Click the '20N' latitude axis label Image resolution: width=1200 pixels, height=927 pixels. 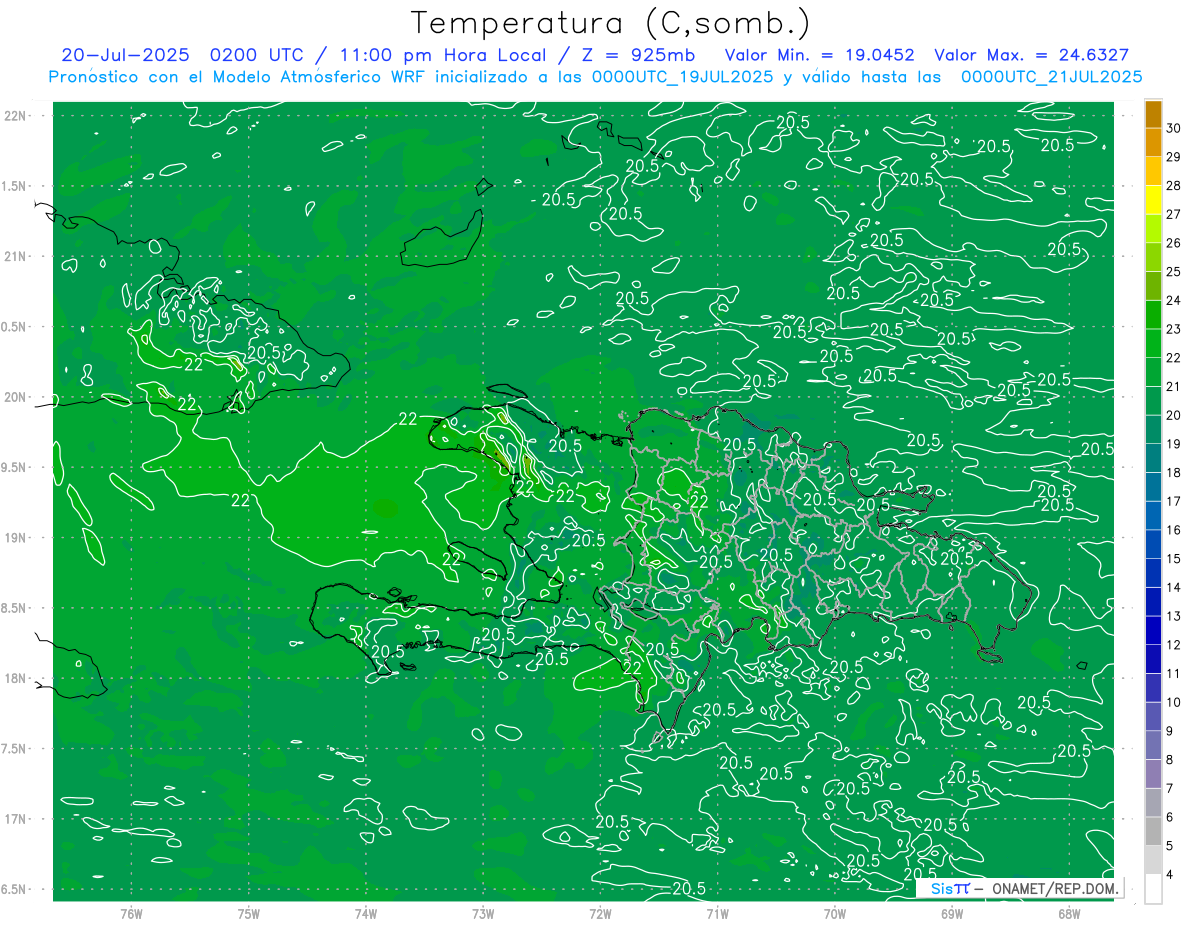coord(15,397)
